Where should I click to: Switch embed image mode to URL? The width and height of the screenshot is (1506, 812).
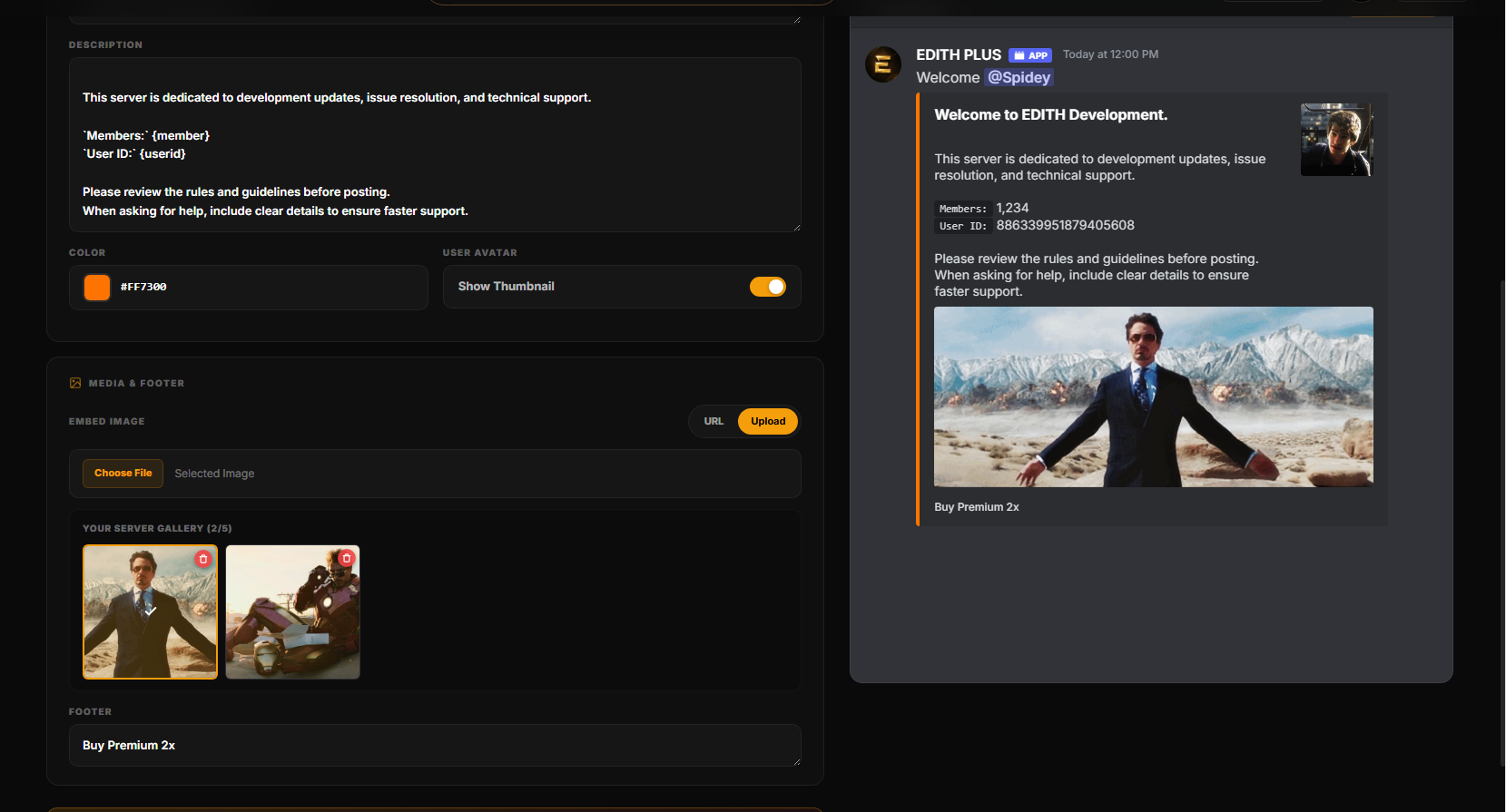pyautogui.click(x=714, y=421)
